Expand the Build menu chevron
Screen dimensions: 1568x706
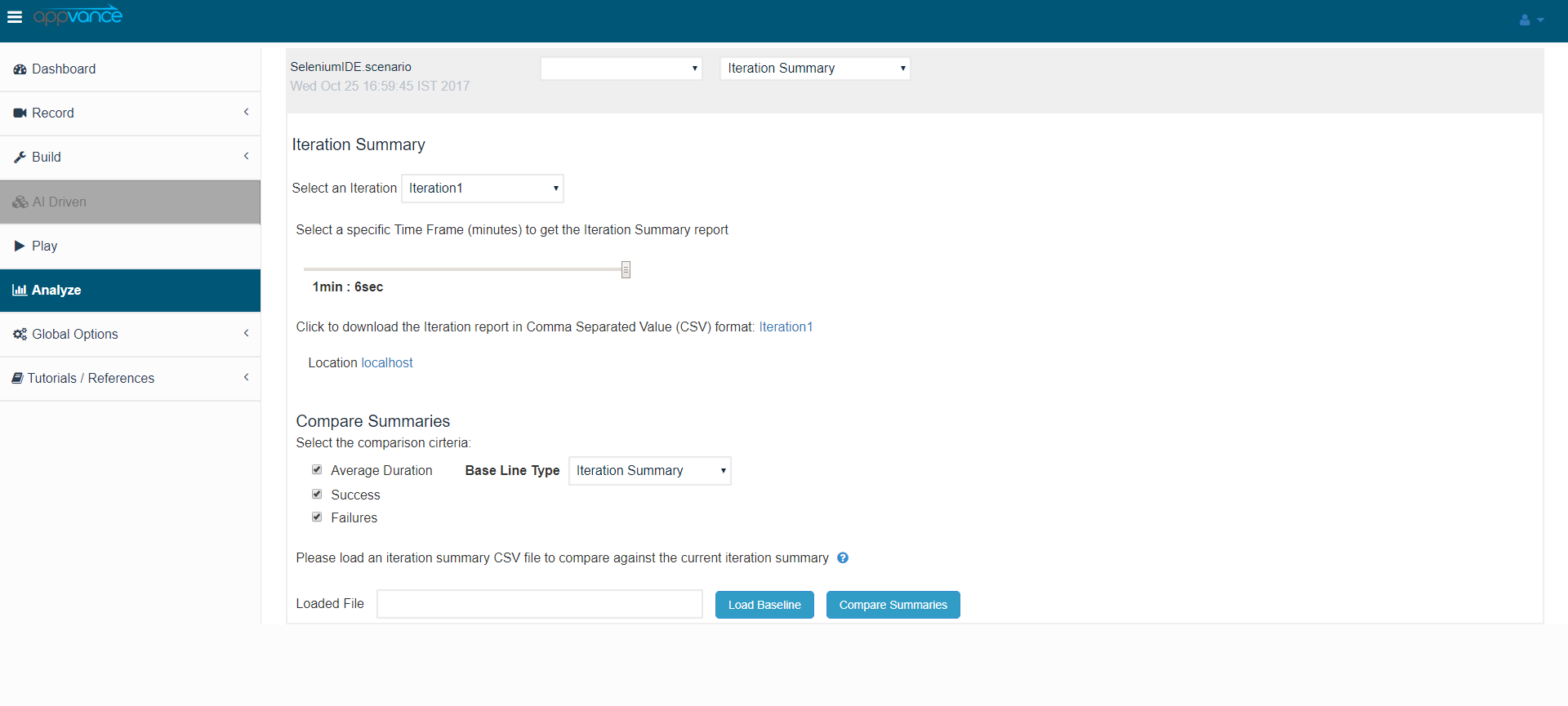[246, 156]
